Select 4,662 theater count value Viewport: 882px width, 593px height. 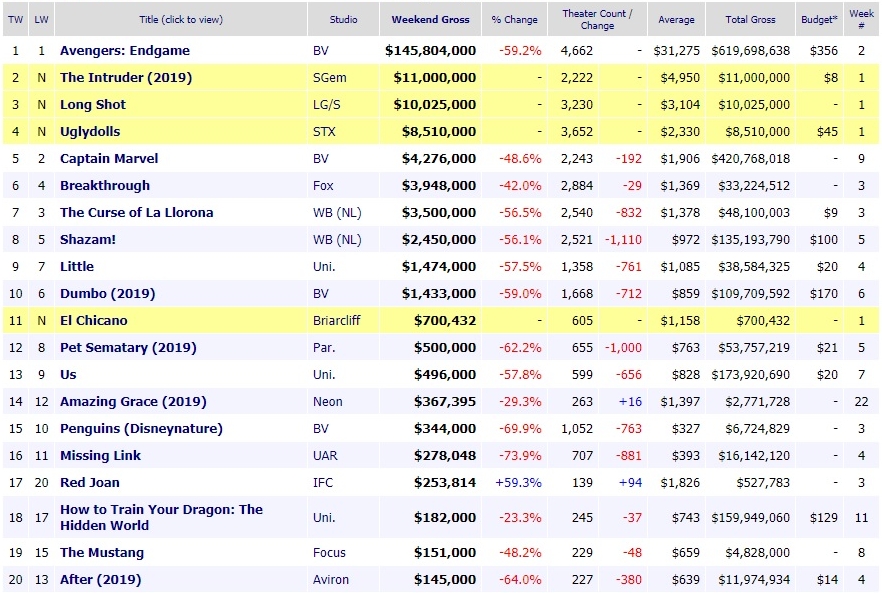577,51
